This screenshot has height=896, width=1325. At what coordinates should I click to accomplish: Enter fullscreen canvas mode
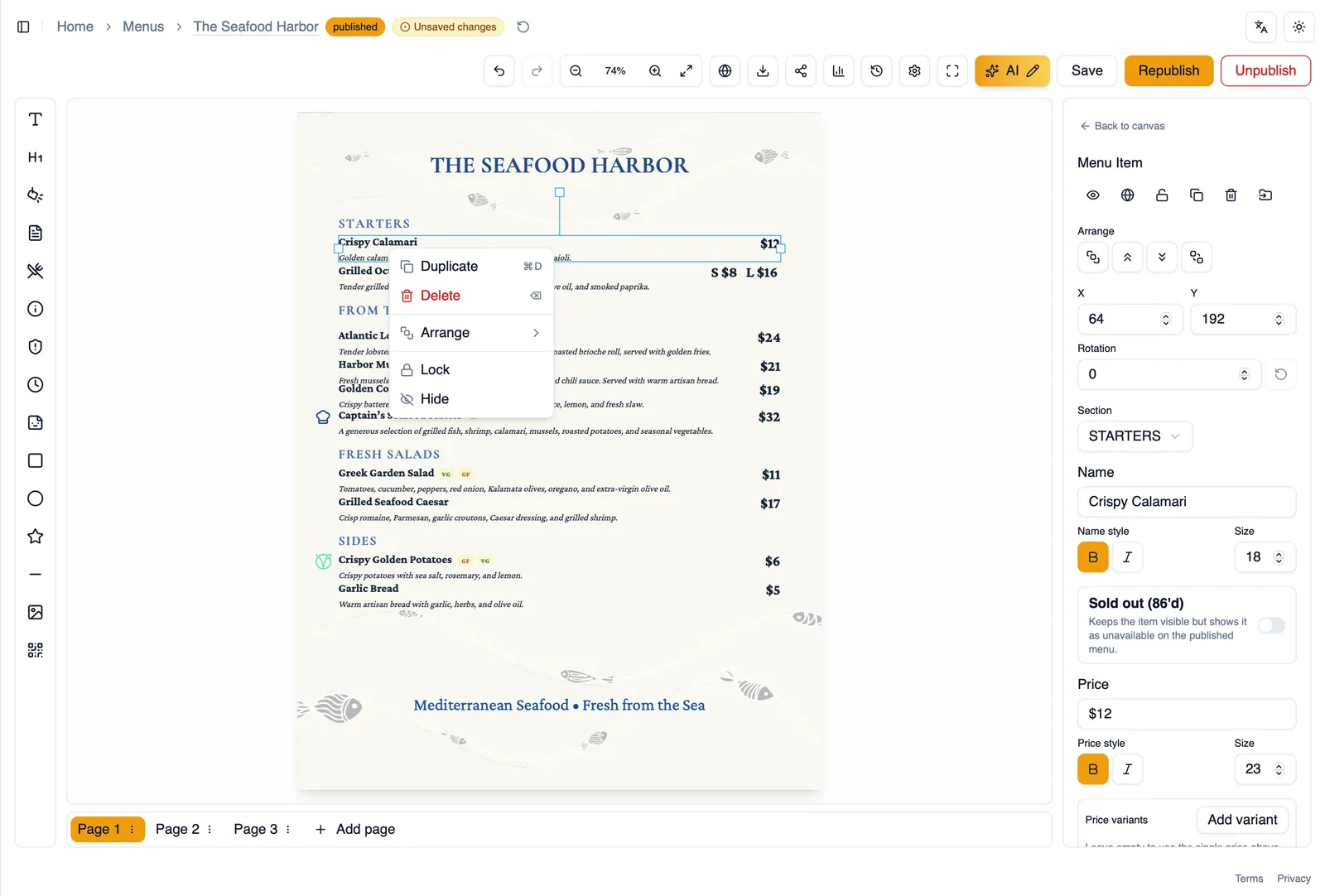952,71
